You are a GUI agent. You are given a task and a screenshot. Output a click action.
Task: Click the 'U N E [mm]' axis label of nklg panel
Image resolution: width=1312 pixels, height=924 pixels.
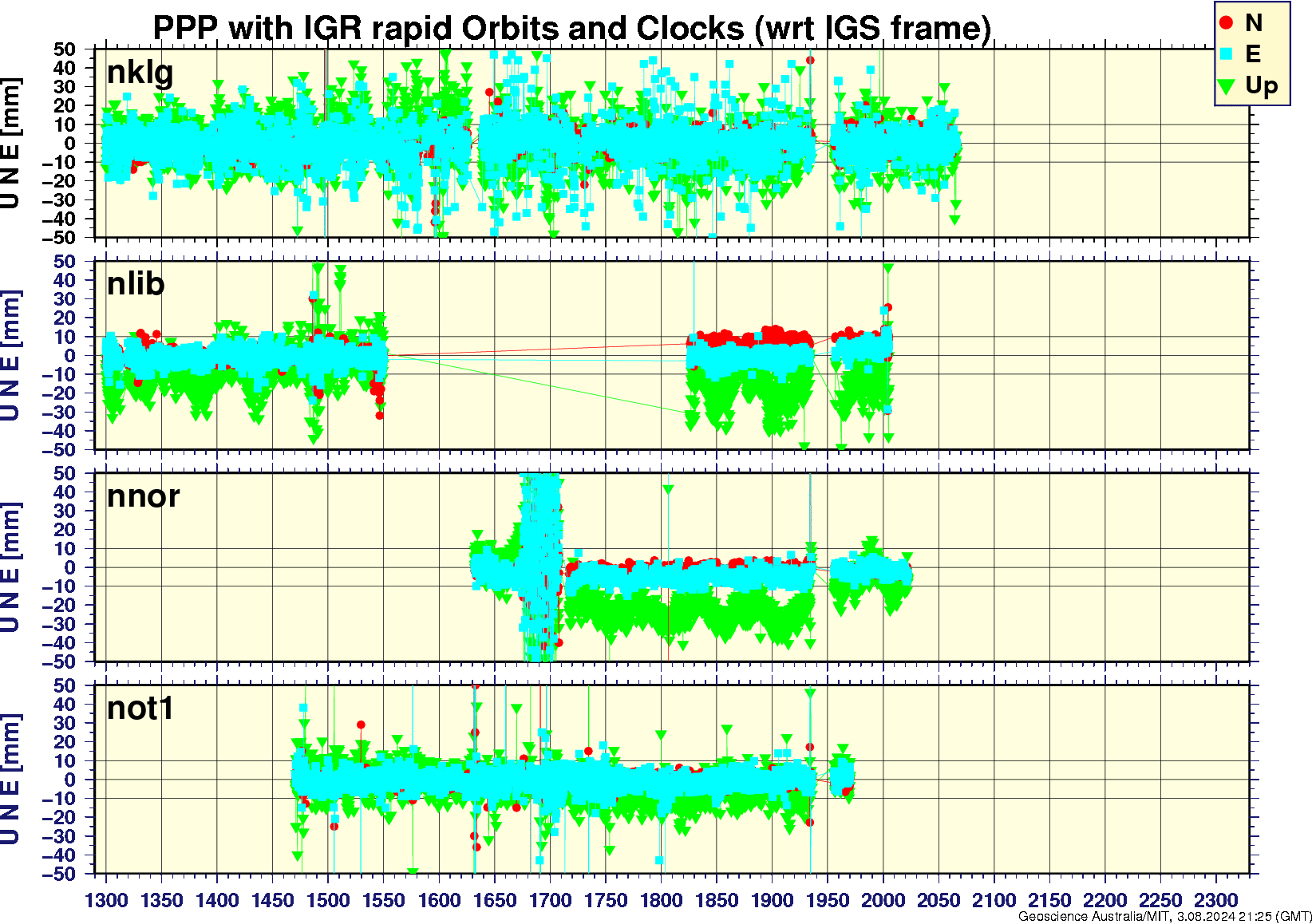click(10, 144)
